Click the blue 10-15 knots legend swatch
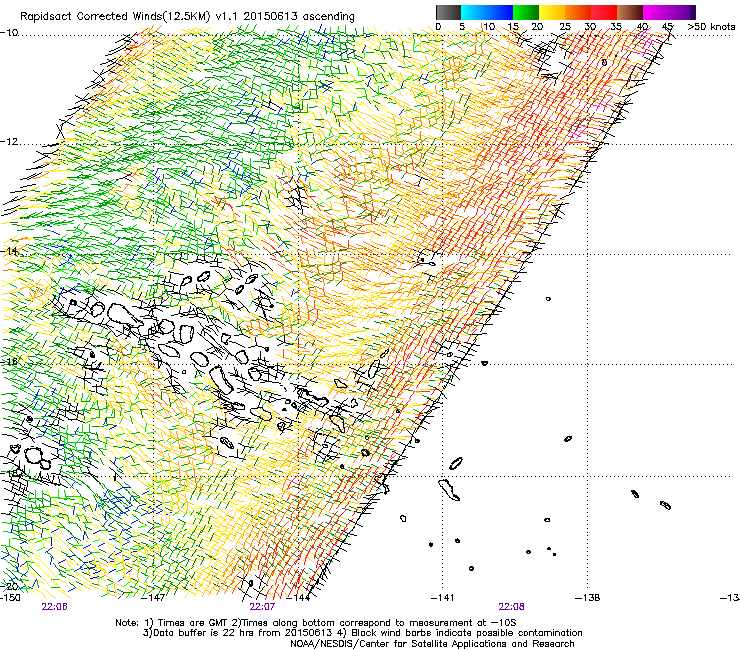Viewport: 740px width, 650px height. [x=500, y=12]
